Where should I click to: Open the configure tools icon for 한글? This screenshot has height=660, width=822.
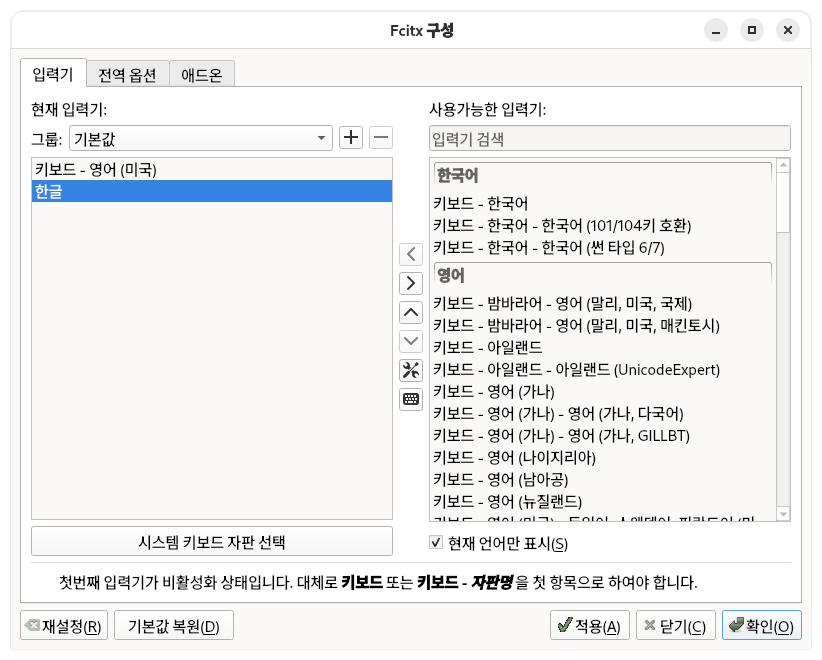(x=411, y=371)
